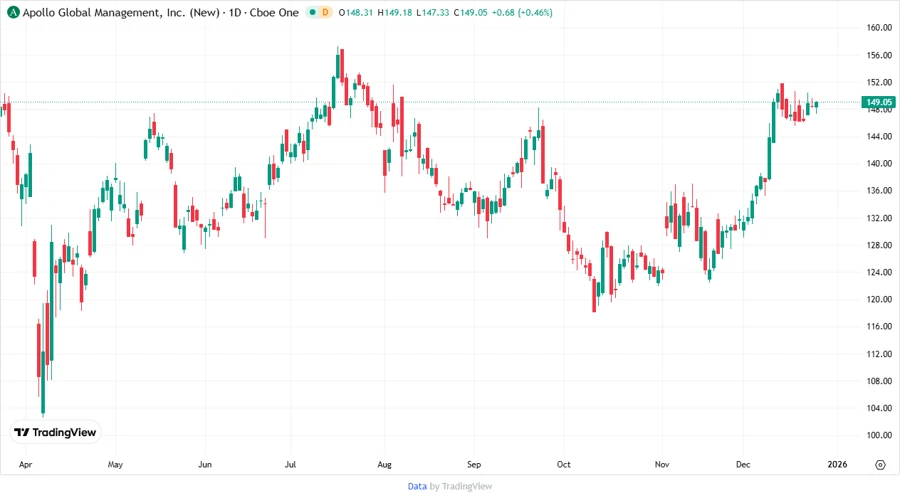Image resolution: width=900 pixels, height=498 pixels.
Task: Click the 'Sep' time axis label
Action: point(474,465)
